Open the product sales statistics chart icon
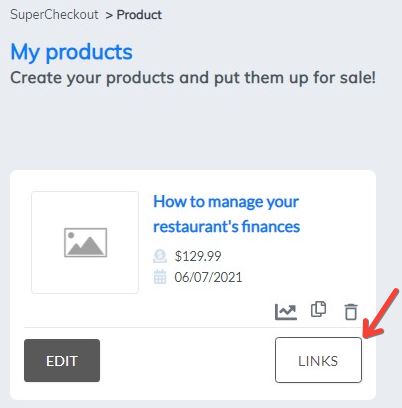 pyautogui.click(x=286, y=312)
